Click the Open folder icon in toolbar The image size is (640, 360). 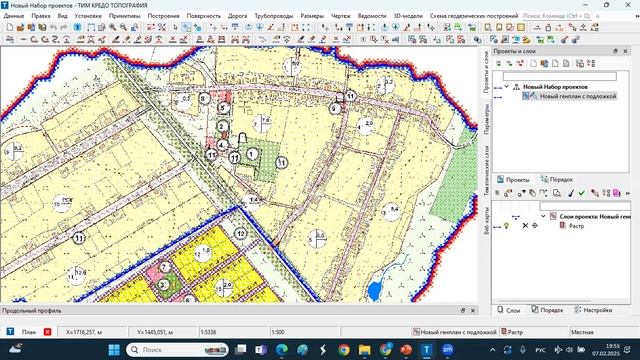(x=20, y=28)
